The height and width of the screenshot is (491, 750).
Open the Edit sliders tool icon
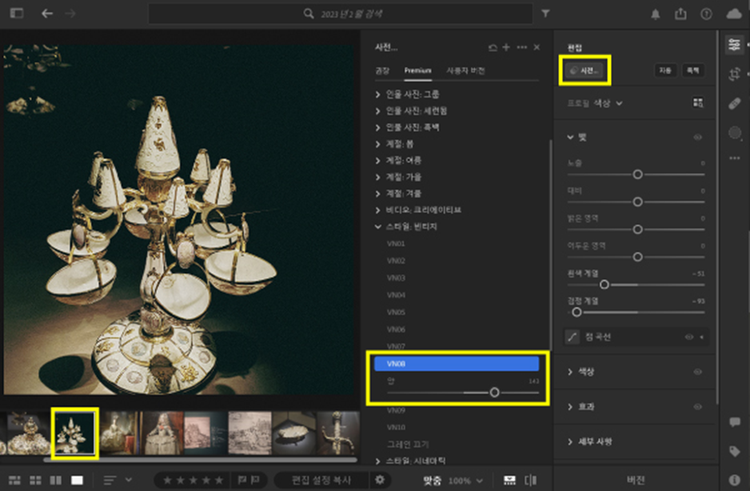734,45
